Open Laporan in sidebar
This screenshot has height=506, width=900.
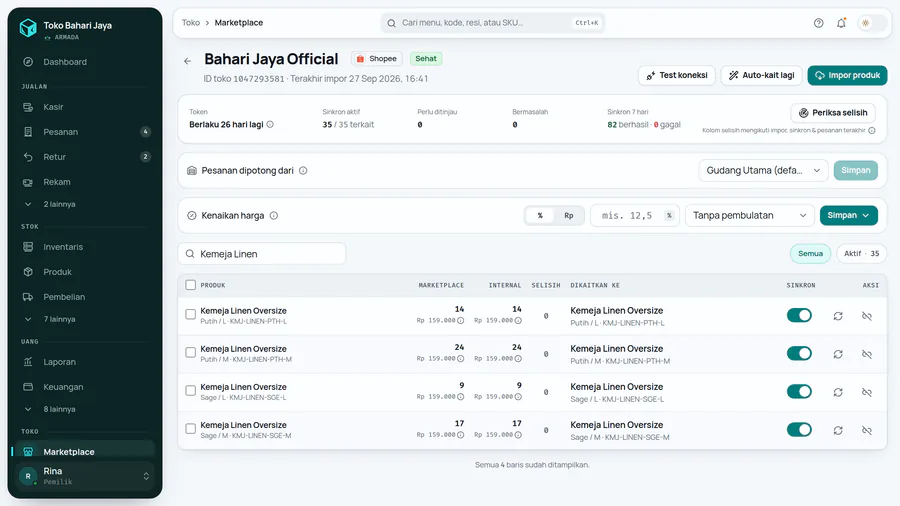click(x=85, y=362)
